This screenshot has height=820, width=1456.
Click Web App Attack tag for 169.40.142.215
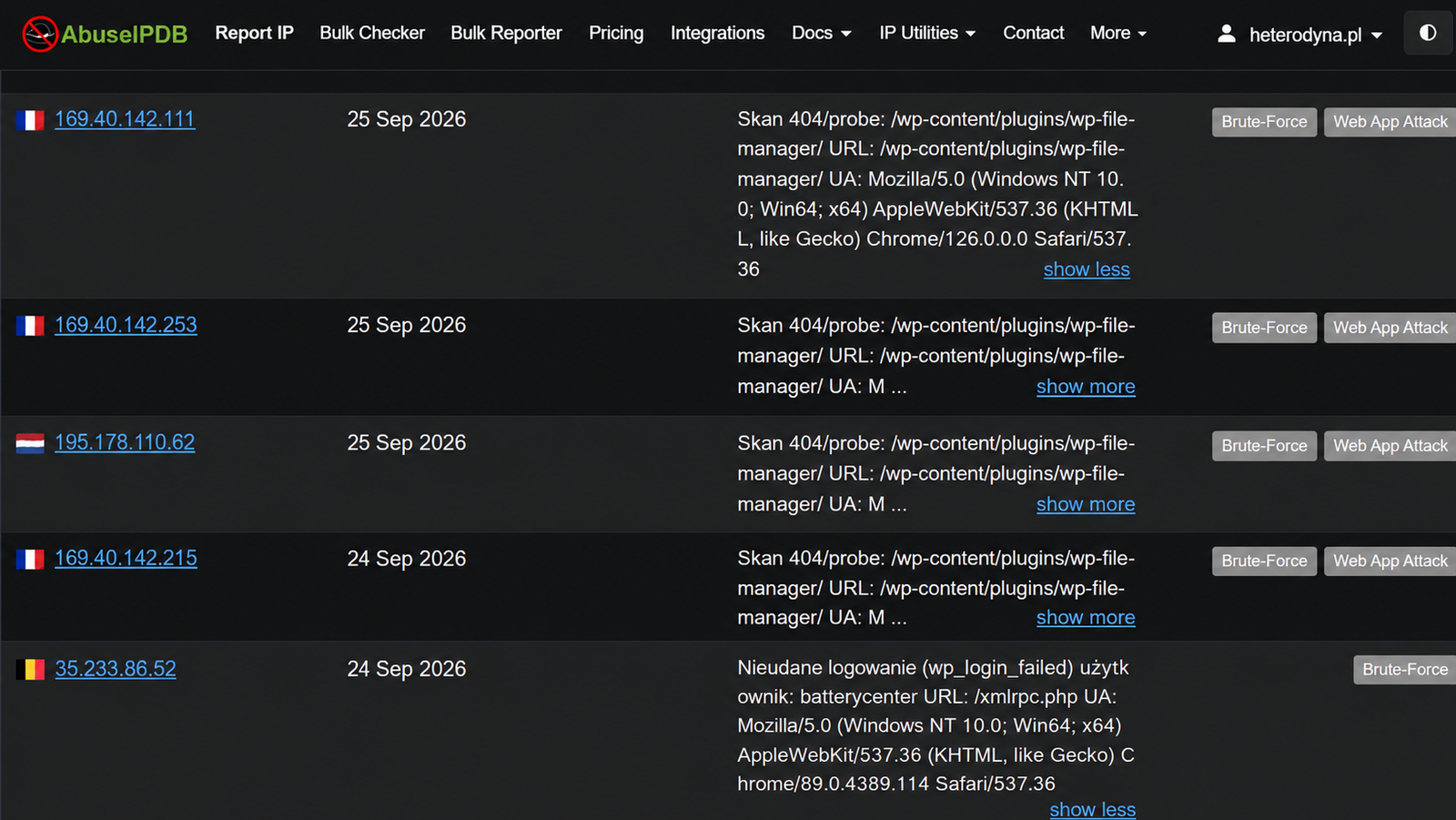pyautogui.click(x=1390, y=562)
